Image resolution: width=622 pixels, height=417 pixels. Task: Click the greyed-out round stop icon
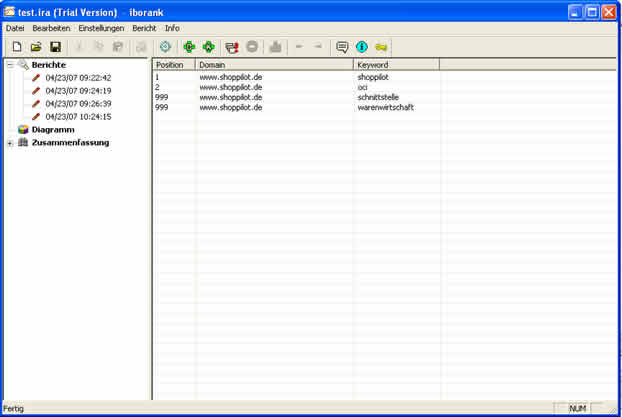[x=252, y=47]
